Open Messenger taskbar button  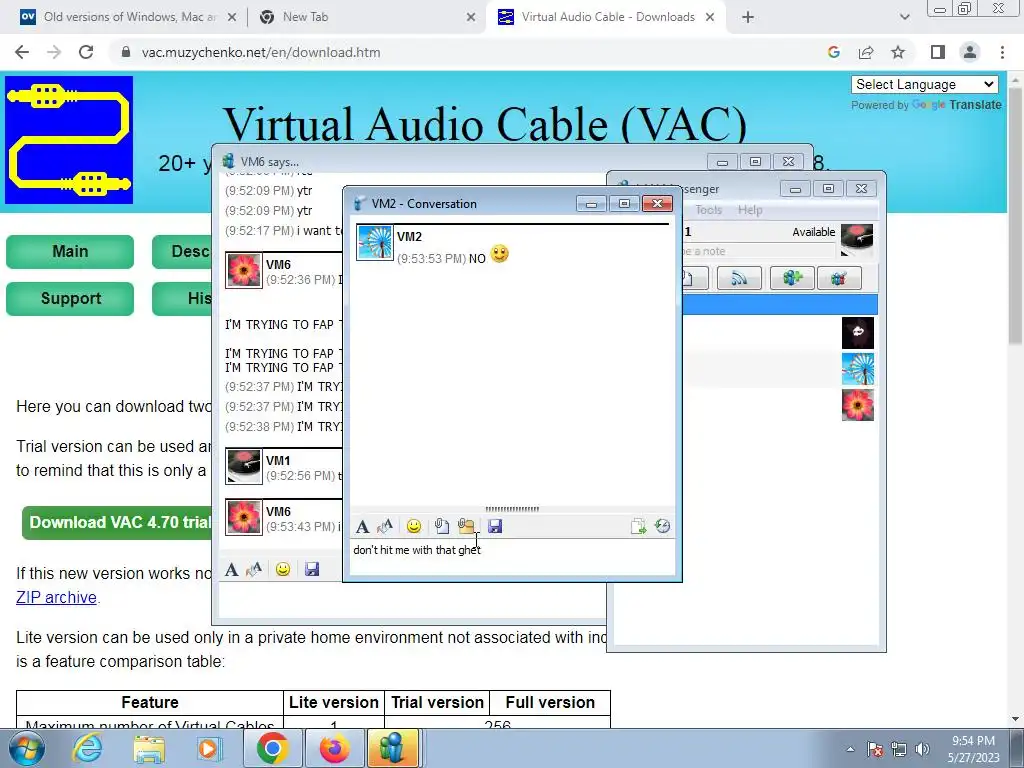click(x=392, y=748)
